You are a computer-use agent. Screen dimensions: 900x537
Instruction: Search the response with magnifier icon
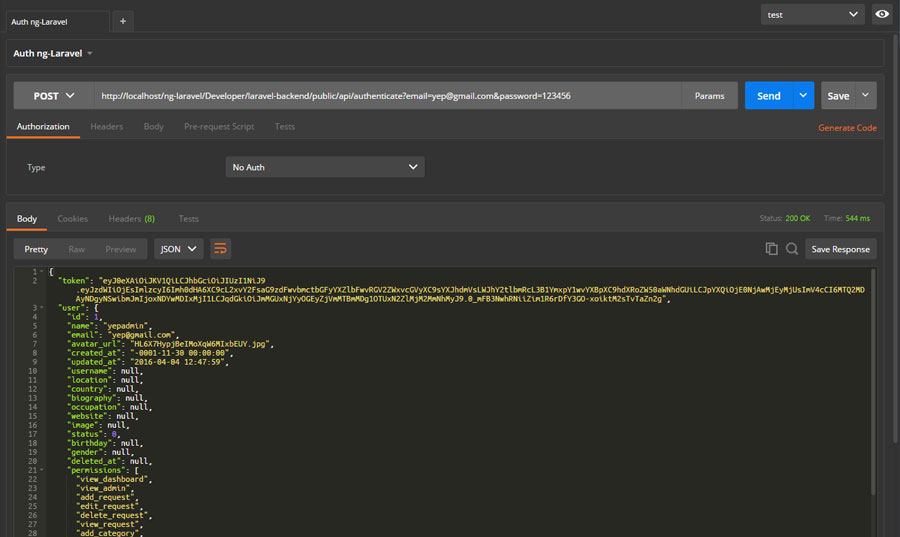pyautogui.click(x=792, y=248)
